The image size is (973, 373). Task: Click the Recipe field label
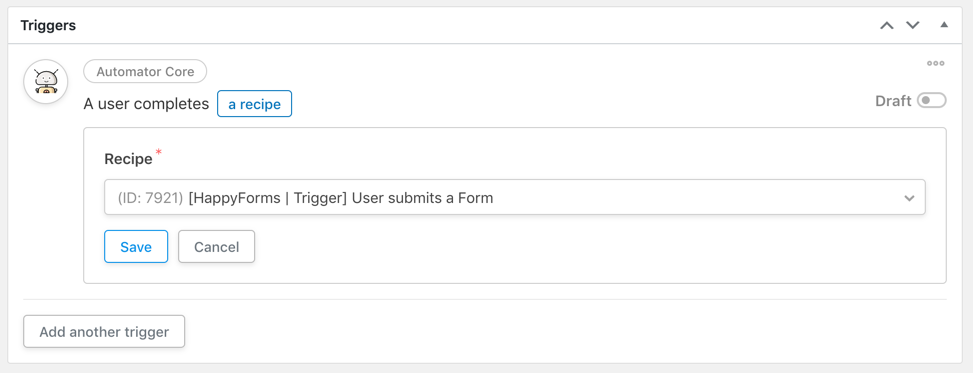click(x=128, y=159)
